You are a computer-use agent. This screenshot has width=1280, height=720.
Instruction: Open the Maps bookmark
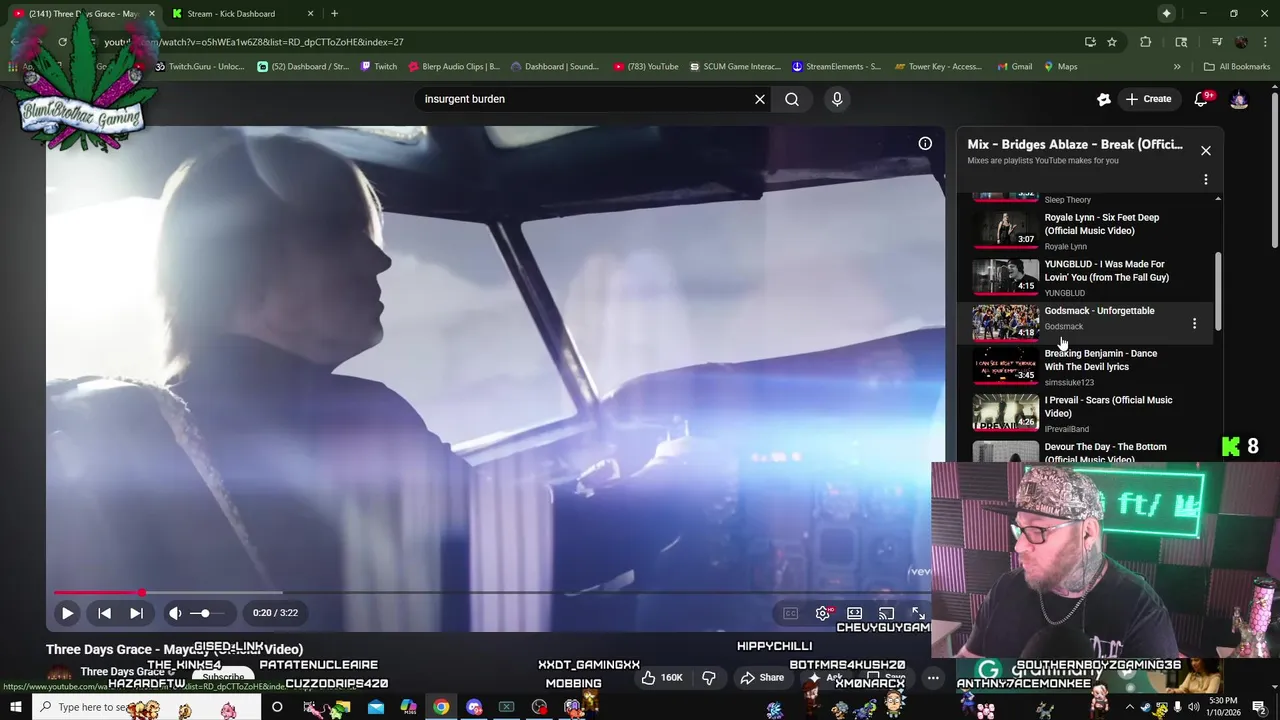[x=1061, y=67]
